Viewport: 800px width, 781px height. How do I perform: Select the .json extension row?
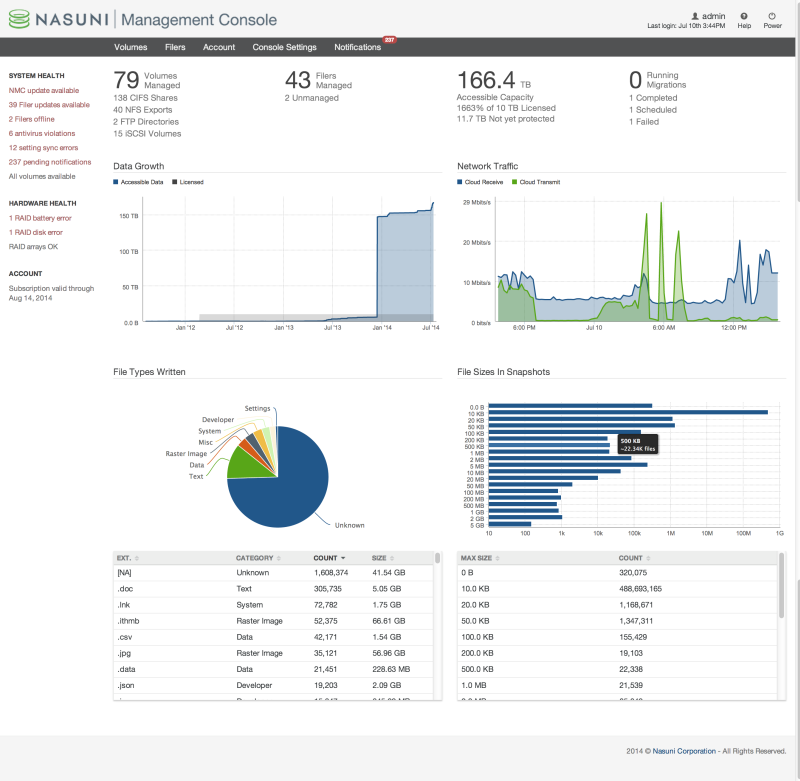coord(273,685)
